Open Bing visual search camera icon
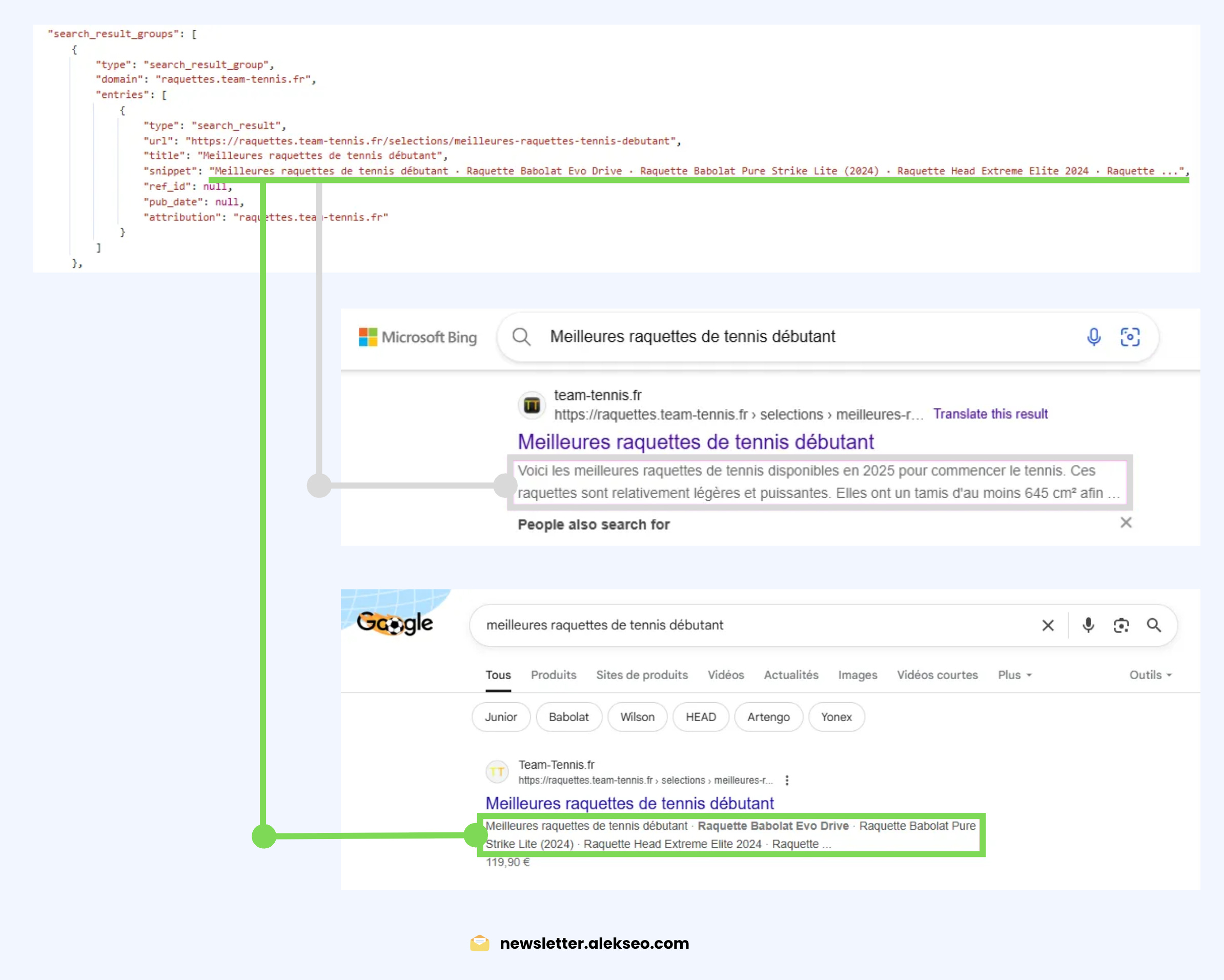This screenshot has height=980, width=1224. tap(1130, 337)
